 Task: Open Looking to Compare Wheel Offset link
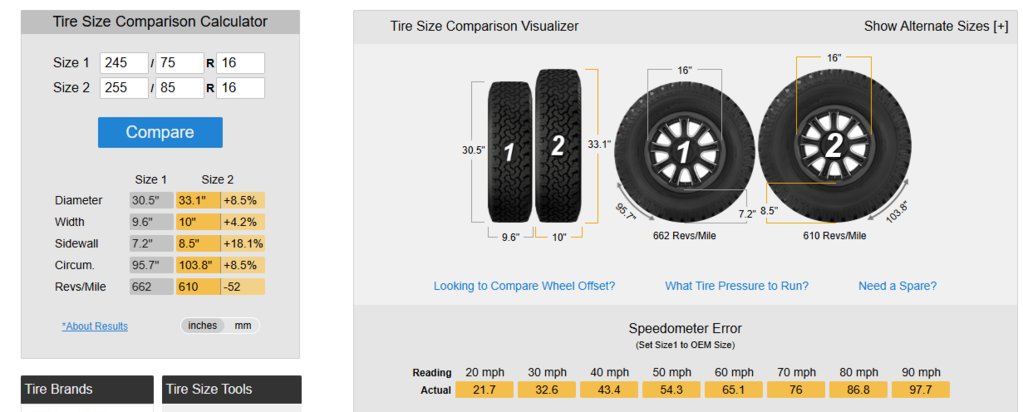point(525,286)
